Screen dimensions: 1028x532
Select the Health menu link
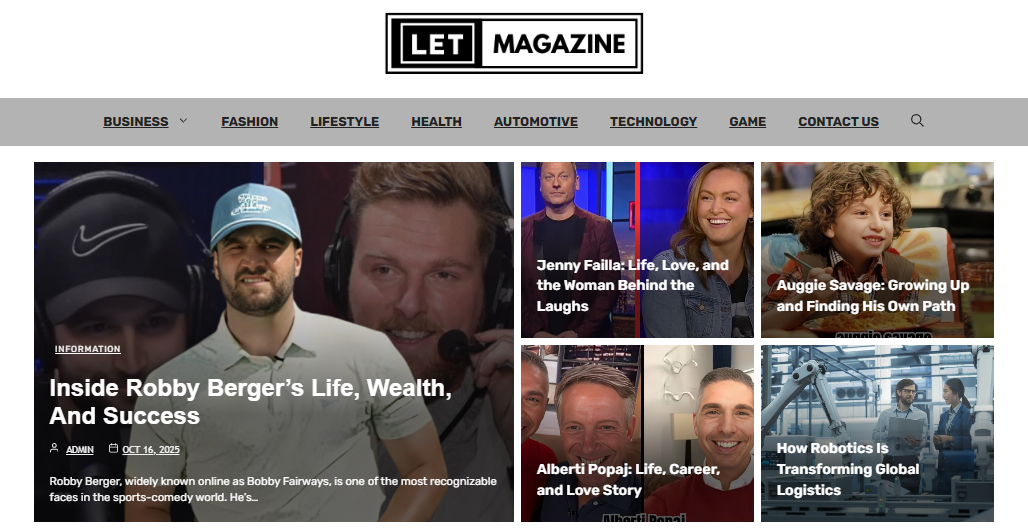437,122
